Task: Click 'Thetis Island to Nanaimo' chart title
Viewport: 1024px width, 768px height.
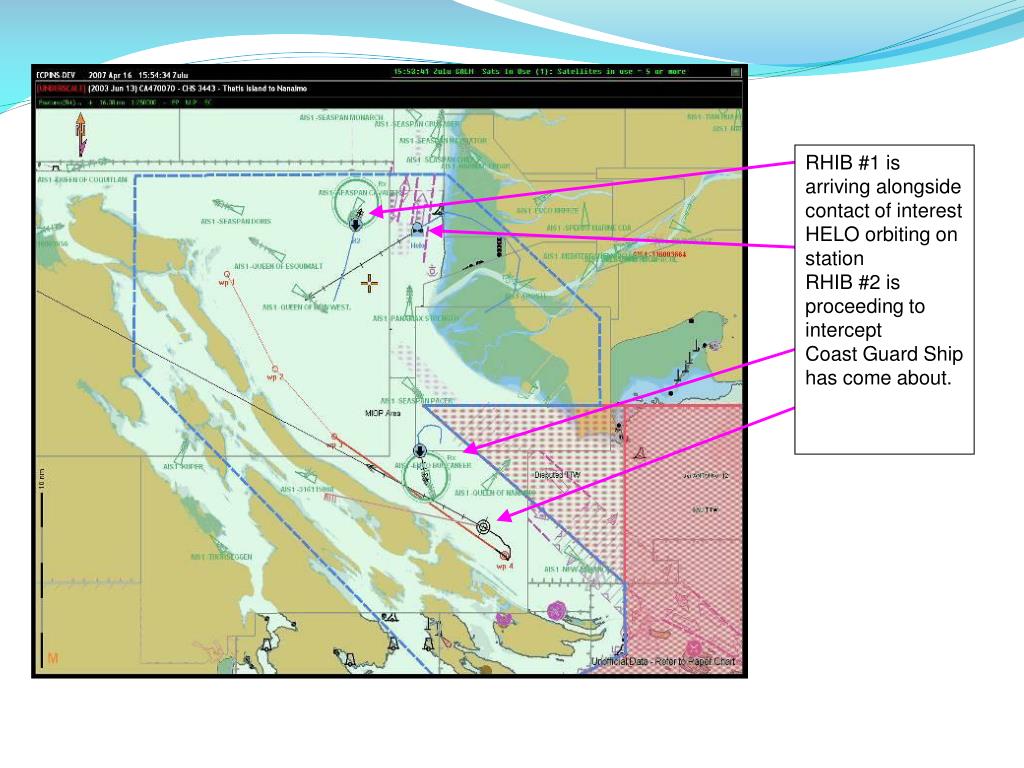Action: 264,88
